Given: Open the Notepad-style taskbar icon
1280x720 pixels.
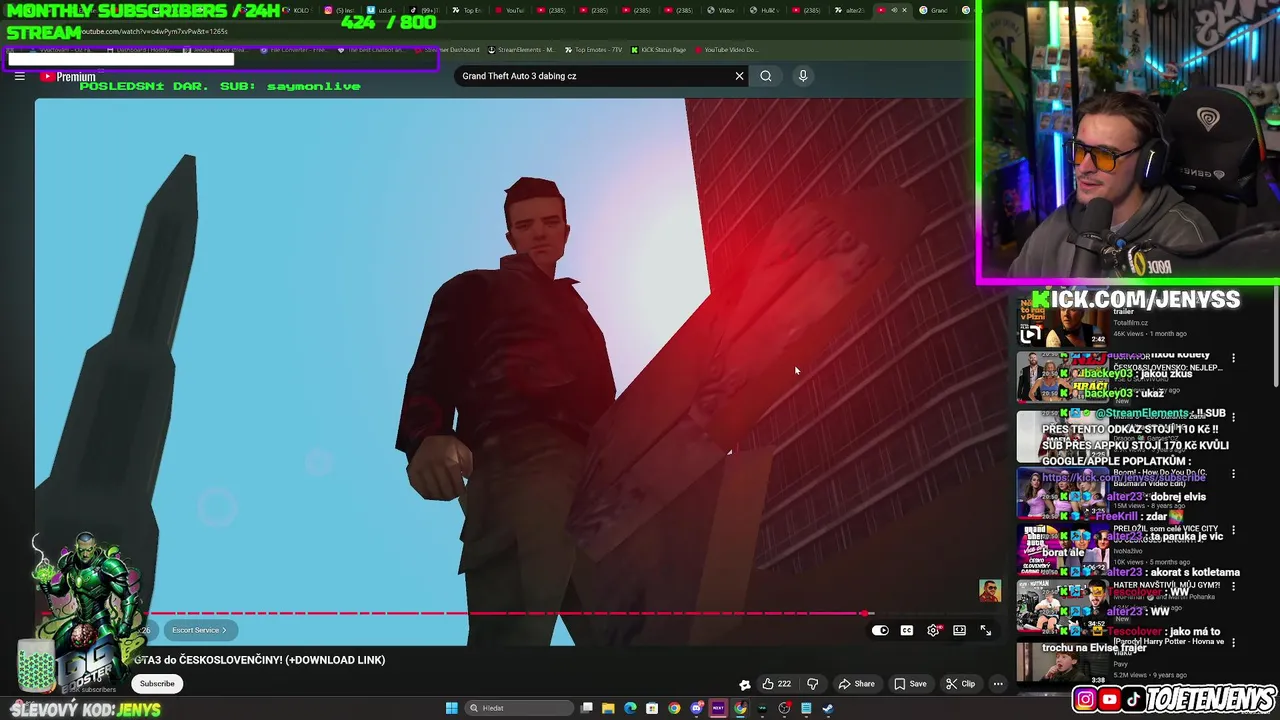Looking at the screenshot, I should point(806,708).
